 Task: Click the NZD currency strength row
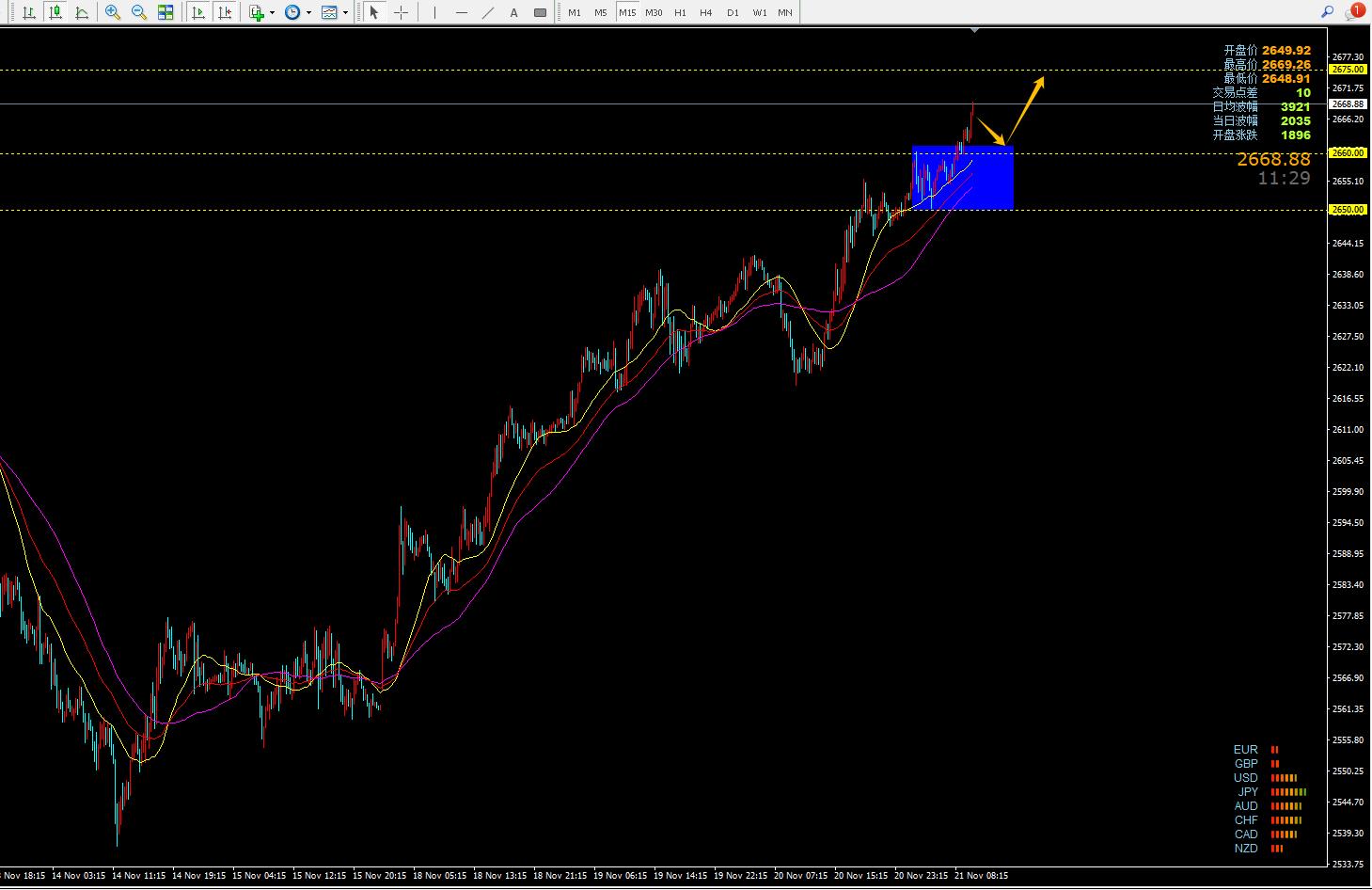click(x=1258, y=849)
